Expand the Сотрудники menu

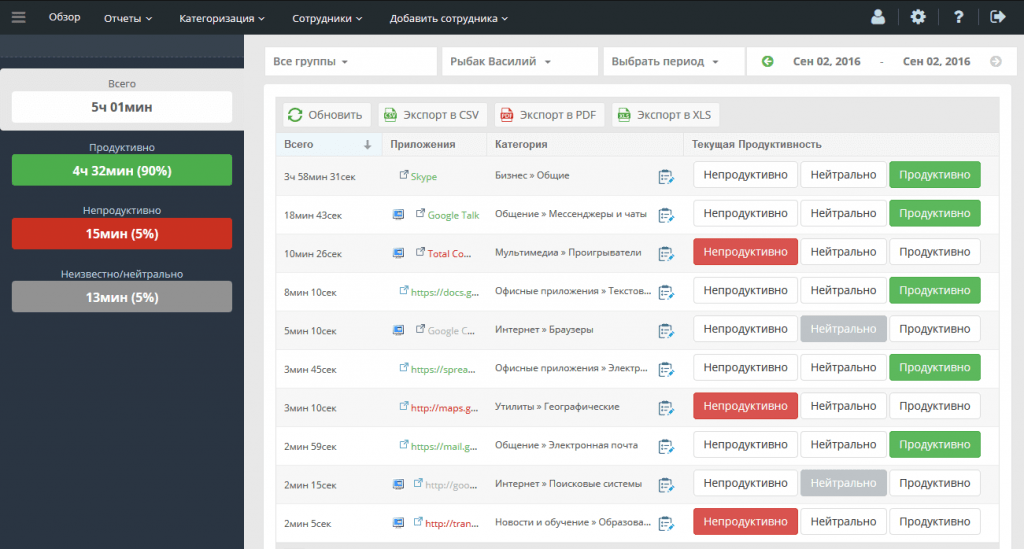pyautogui.click(x=327, y=18)
